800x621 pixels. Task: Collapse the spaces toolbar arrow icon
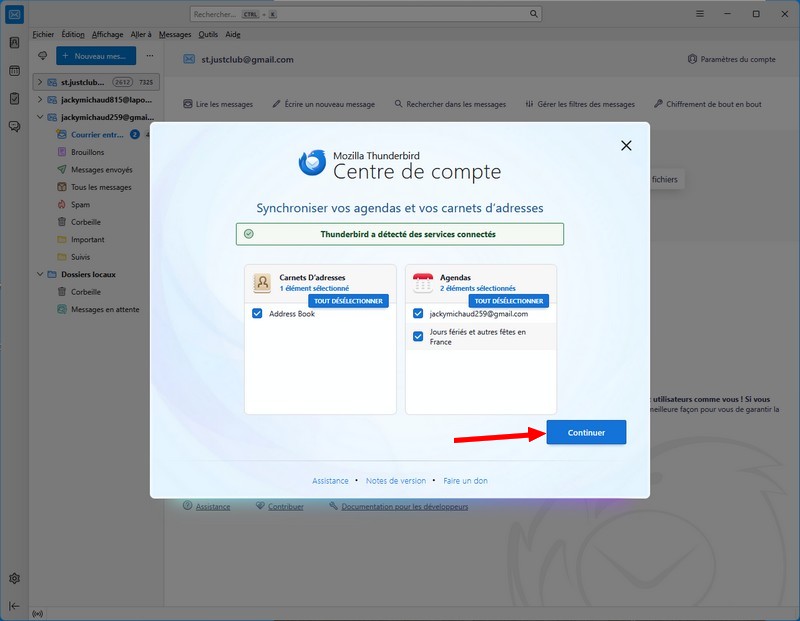[x=15, y=606]
